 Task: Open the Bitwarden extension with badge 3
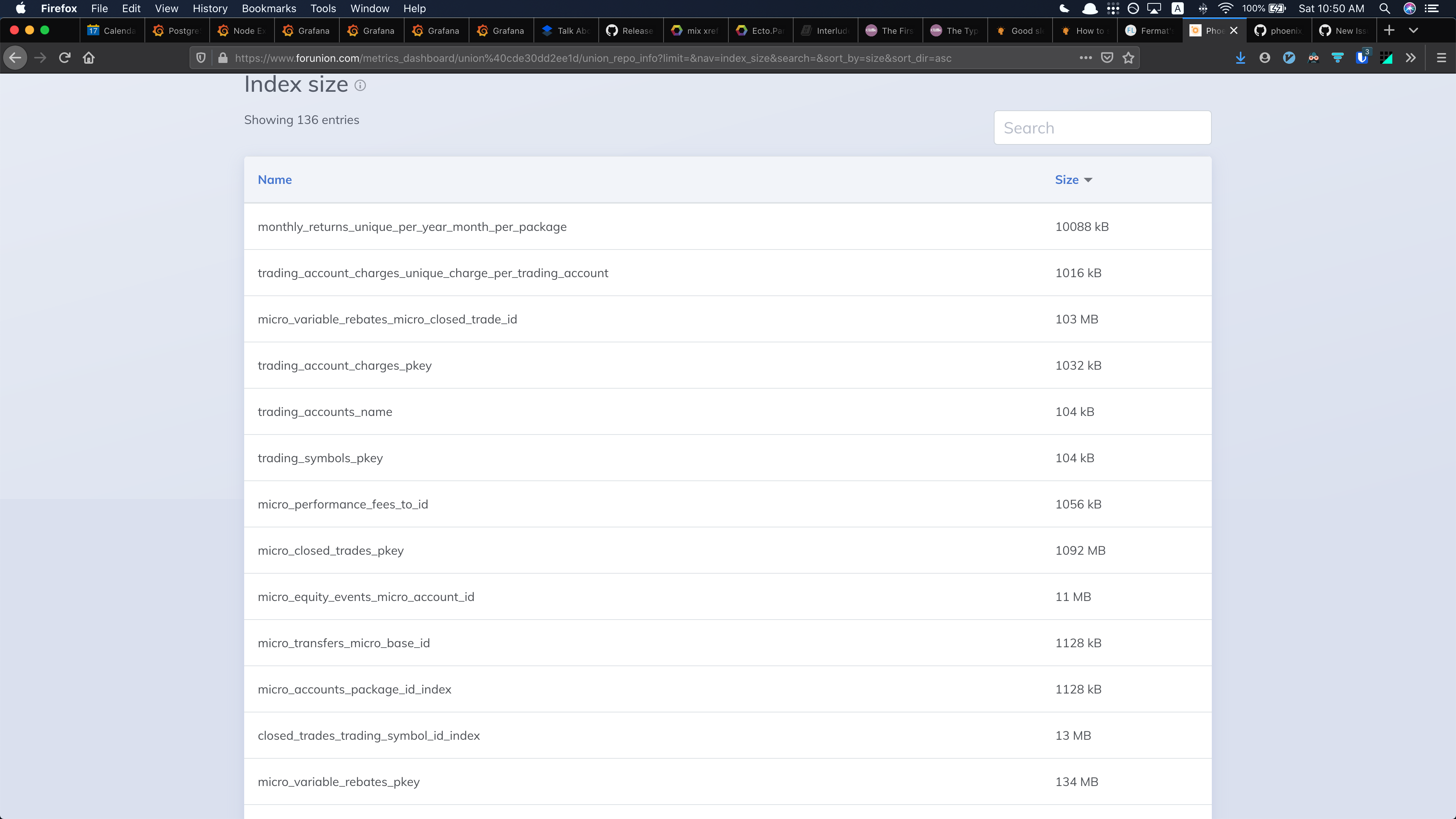tap(1362, 58)
